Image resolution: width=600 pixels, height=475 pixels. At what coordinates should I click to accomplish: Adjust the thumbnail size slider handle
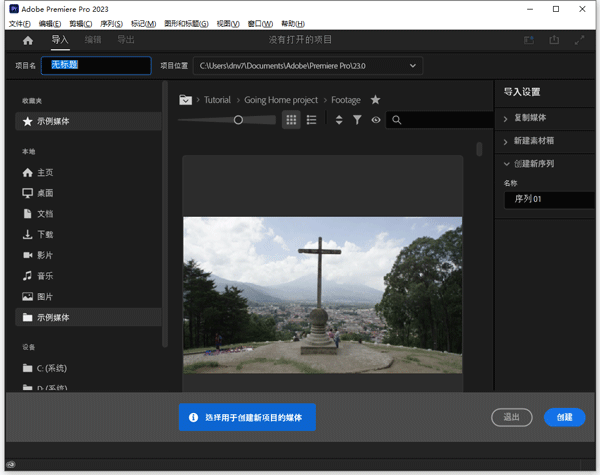pyautogui.click(x=238, y=119)
